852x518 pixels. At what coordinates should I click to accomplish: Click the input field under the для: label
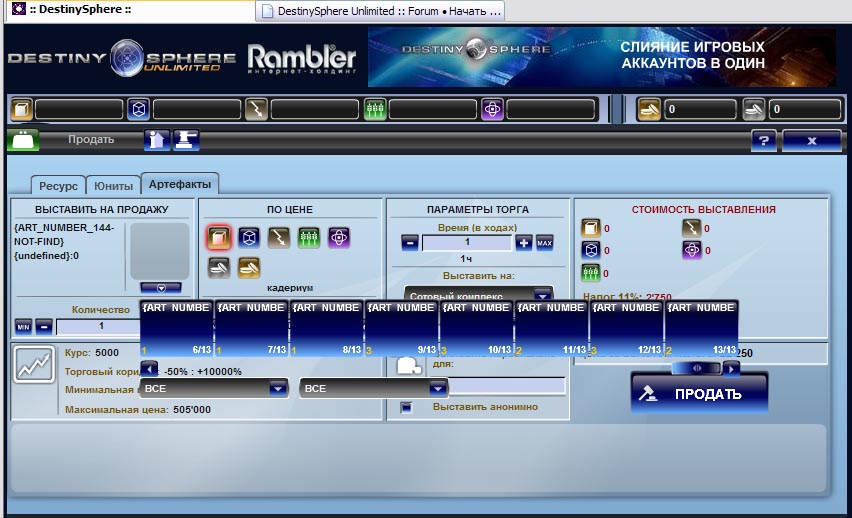[506, 386]
